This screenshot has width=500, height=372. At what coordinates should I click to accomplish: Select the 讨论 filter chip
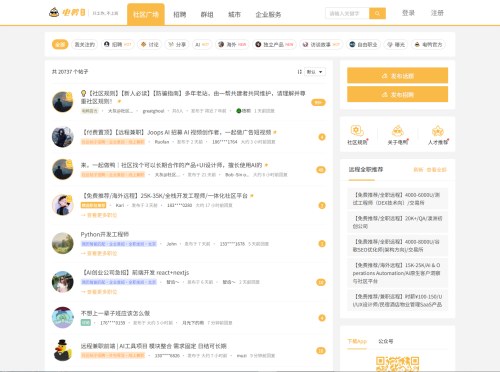tap(150, 44)
